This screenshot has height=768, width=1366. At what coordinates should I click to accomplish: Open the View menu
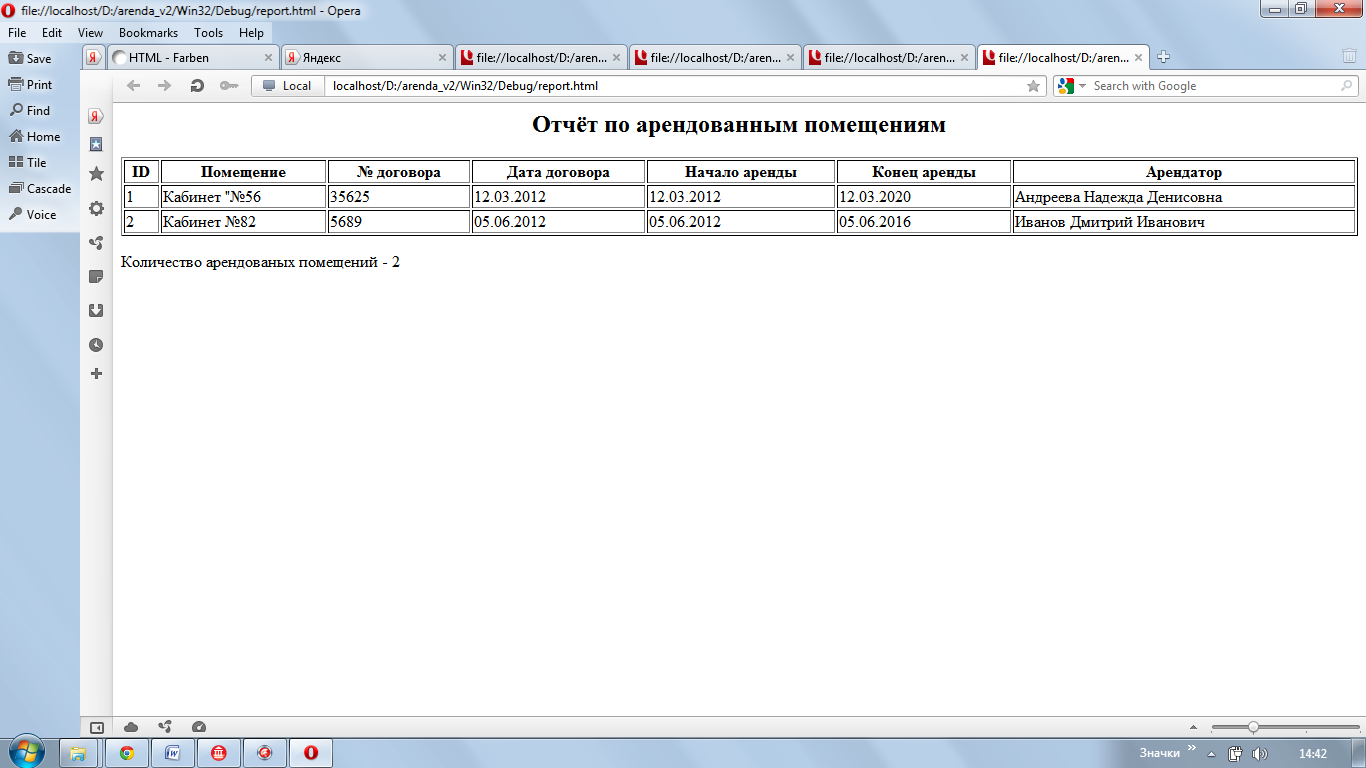pyautogui.click(x=90, y=33)
